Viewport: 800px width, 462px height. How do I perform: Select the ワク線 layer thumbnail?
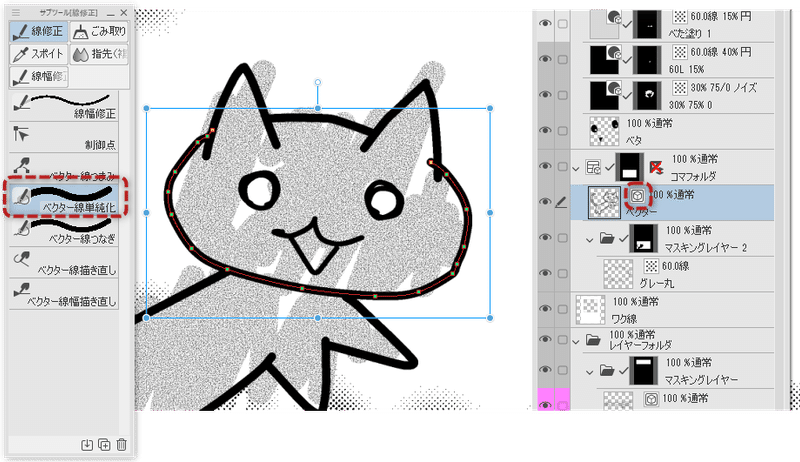(590, 310)
